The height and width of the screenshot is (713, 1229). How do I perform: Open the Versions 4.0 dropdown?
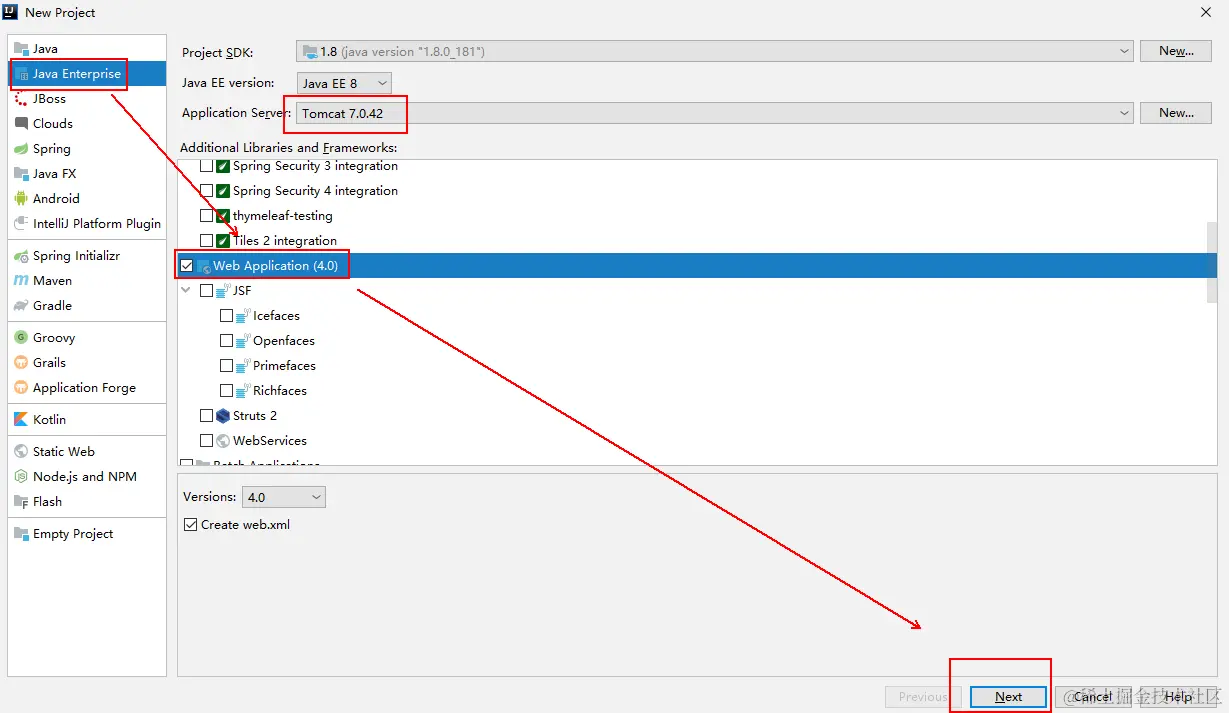pos(283,497)
